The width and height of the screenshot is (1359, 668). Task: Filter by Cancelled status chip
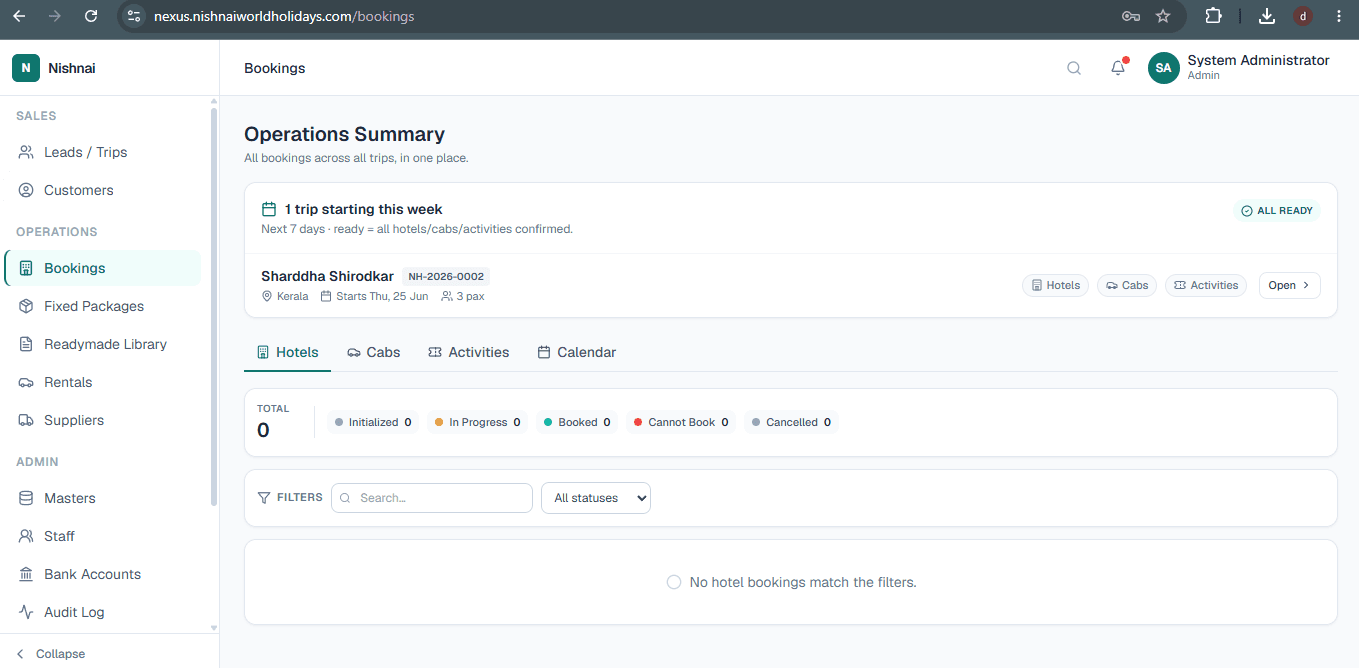point(791,422)
